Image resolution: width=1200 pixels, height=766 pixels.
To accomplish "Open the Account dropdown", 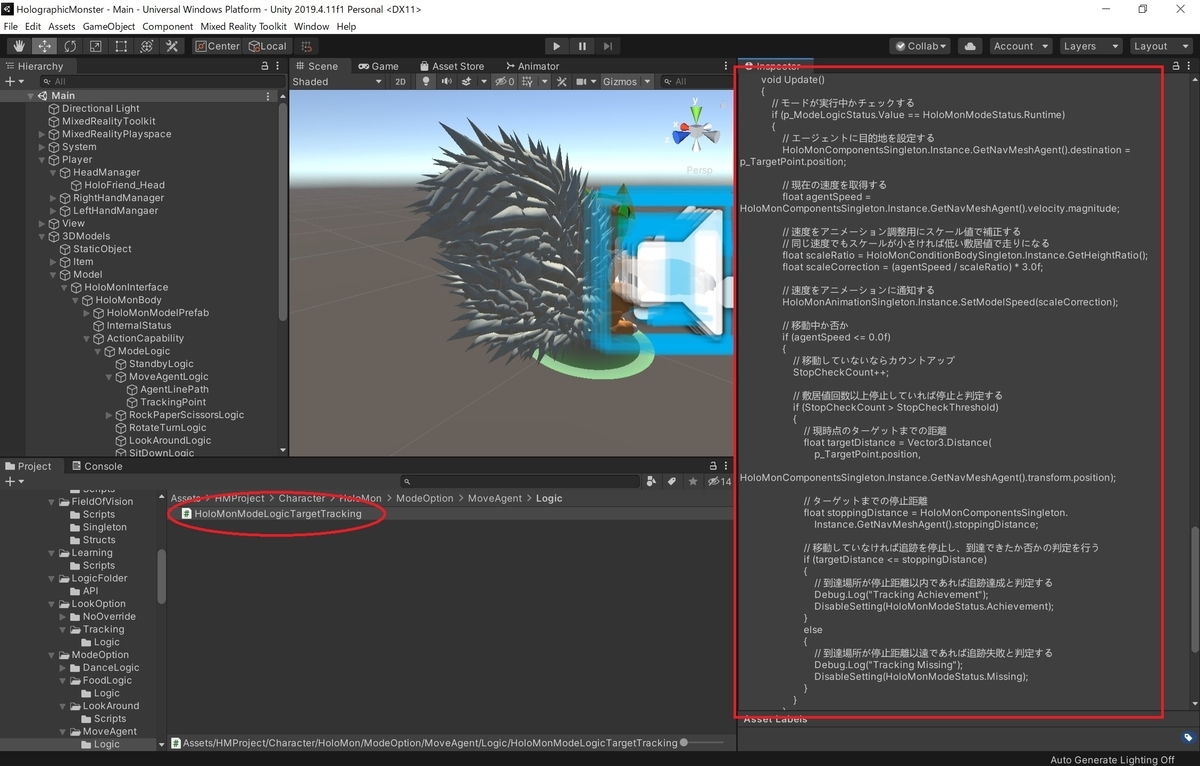I will (x=1020, y=46).
